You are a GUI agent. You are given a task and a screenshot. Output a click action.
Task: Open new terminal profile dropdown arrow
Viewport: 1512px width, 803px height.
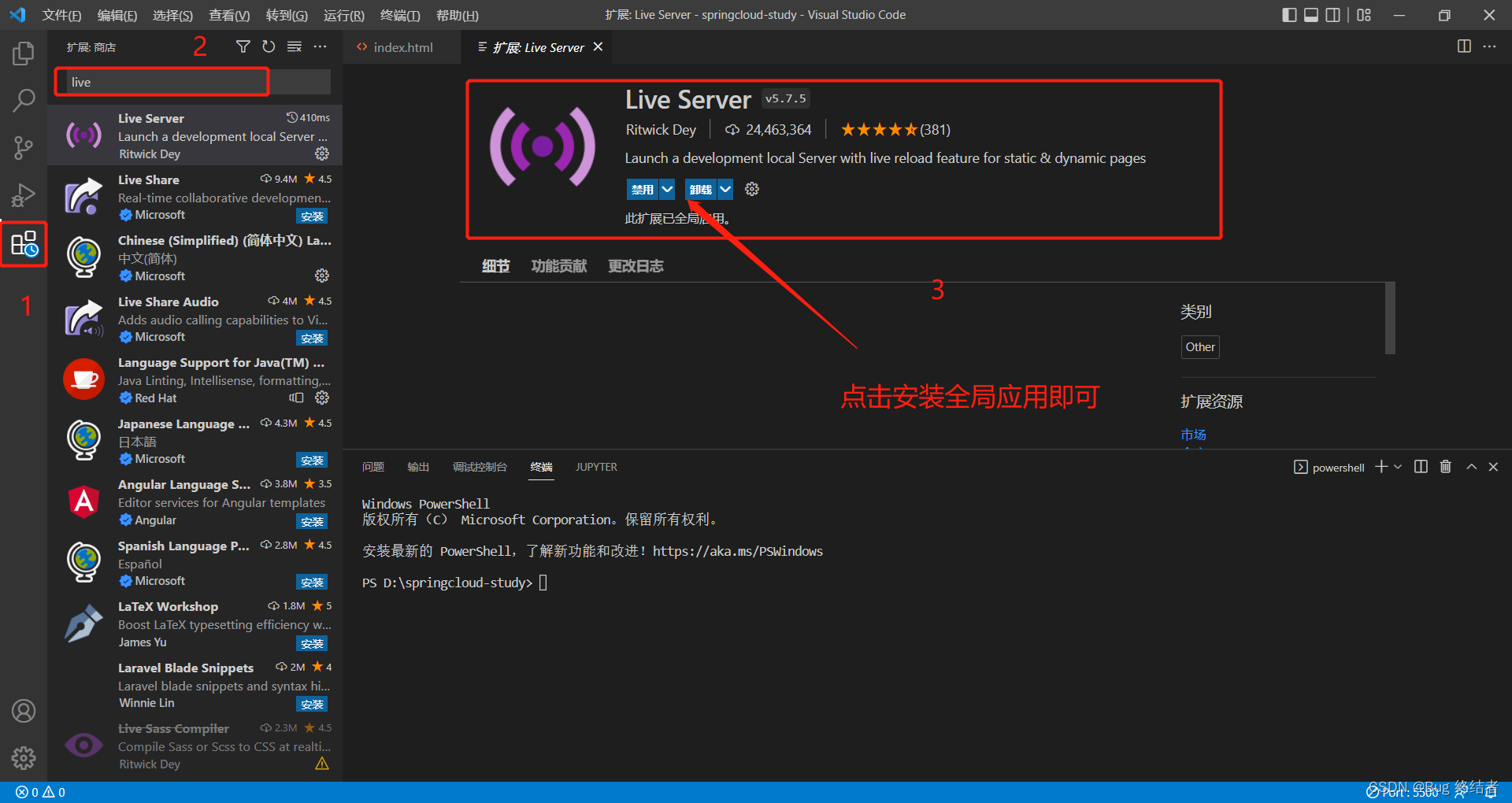(x=1398, y=467)
